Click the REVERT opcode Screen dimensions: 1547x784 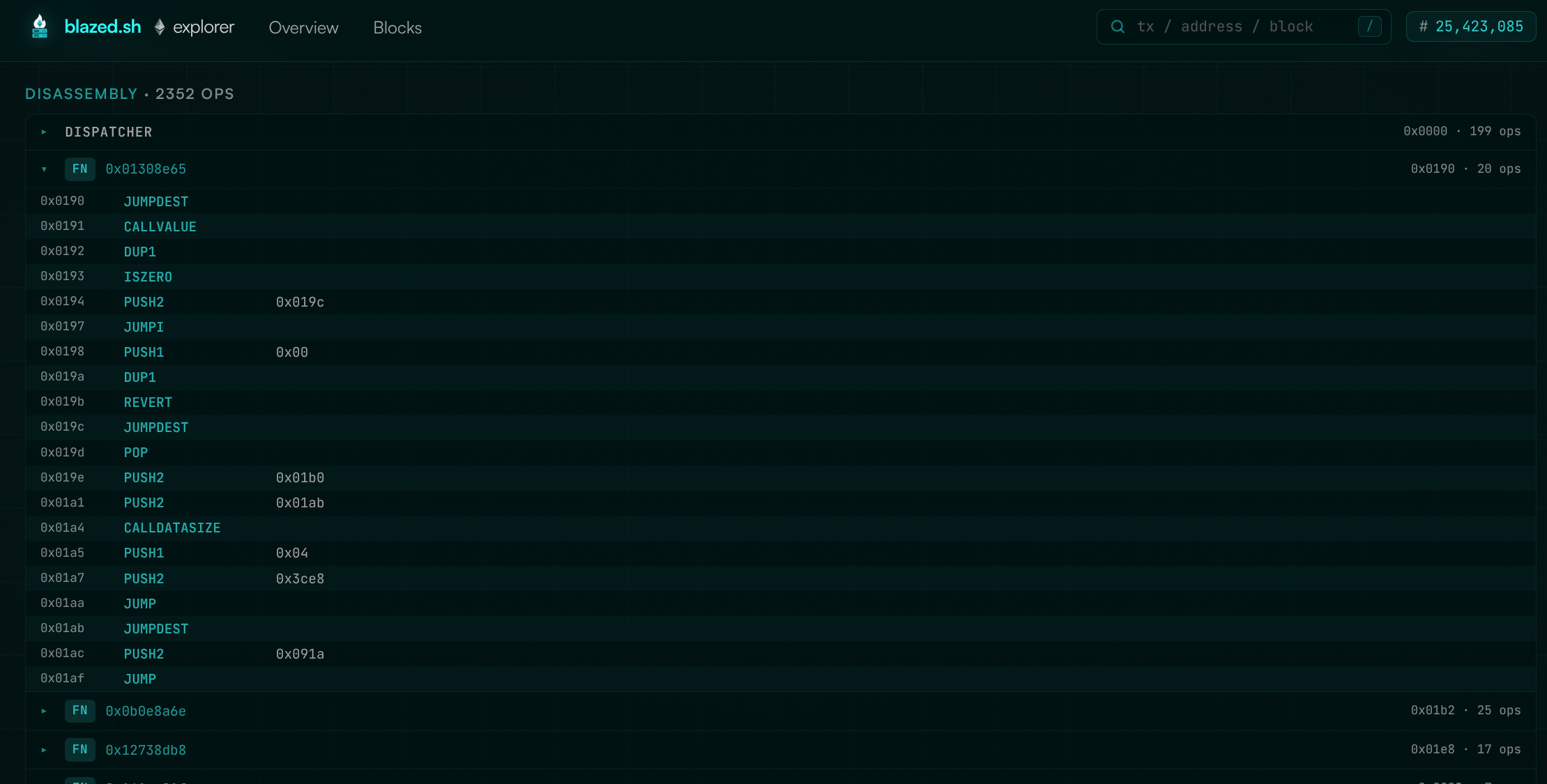click(148, 402)
